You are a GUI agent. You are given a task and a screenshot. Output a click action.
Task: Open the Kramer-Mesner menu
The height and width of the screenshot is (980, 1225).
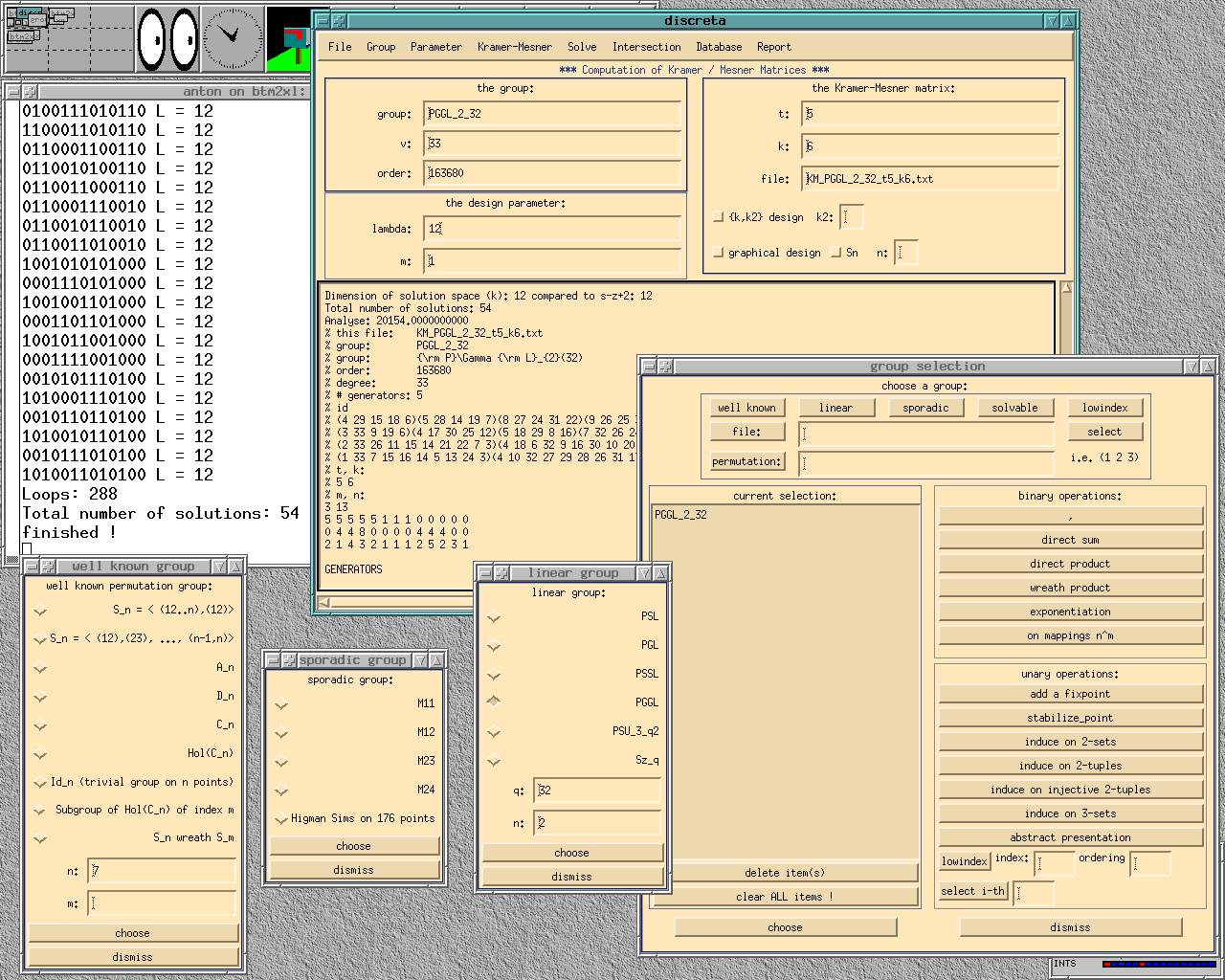514,47
